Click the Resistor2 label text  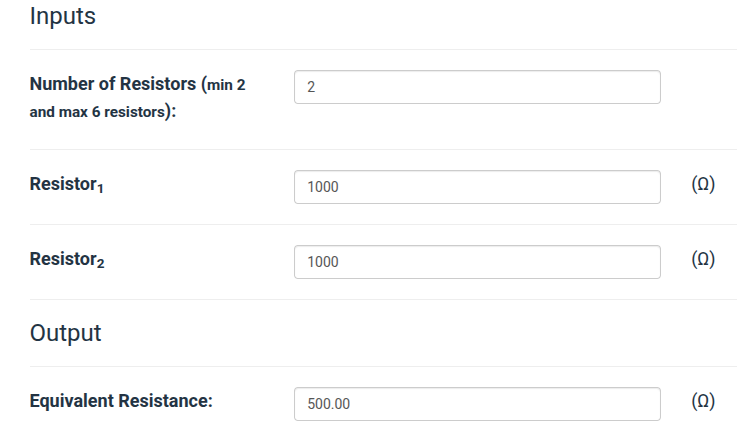click(x=66, y=261)
